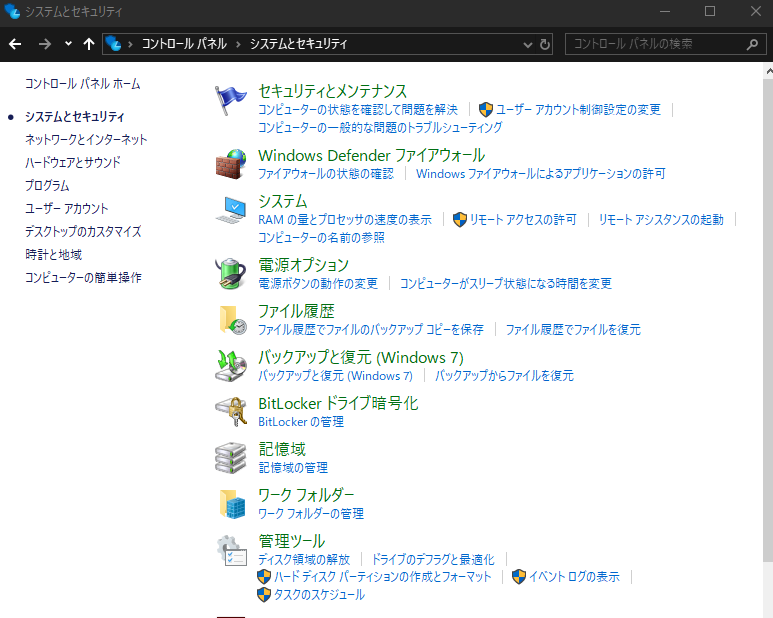Open ワーク フォルダーの管理 link

tap(311, 514)
